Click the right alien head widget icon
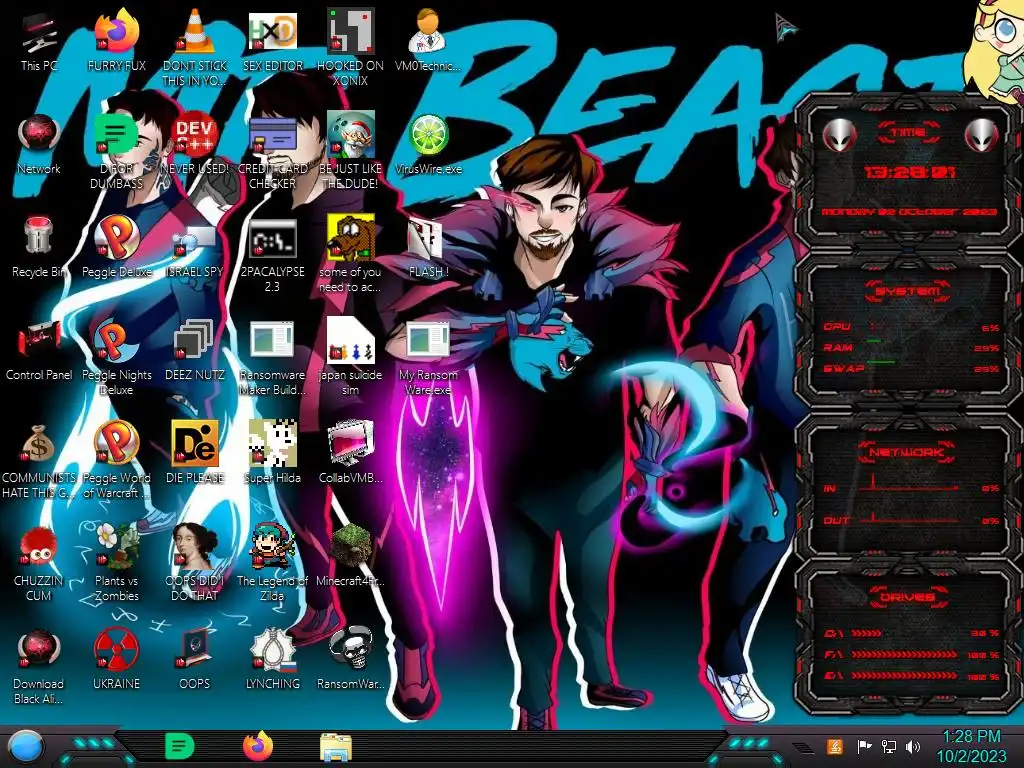The width and height of the screenshot is (1024, 768). pyautogui.click(x=982, y=135)
